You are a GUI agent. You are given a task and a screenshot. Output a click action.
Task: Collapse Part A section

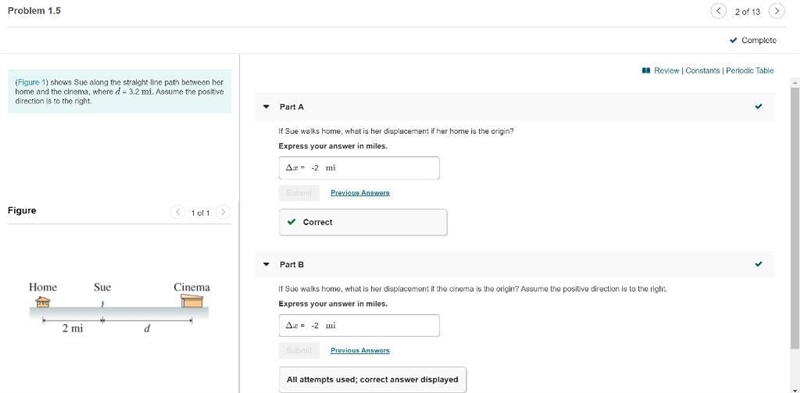[x=265, y=107]
